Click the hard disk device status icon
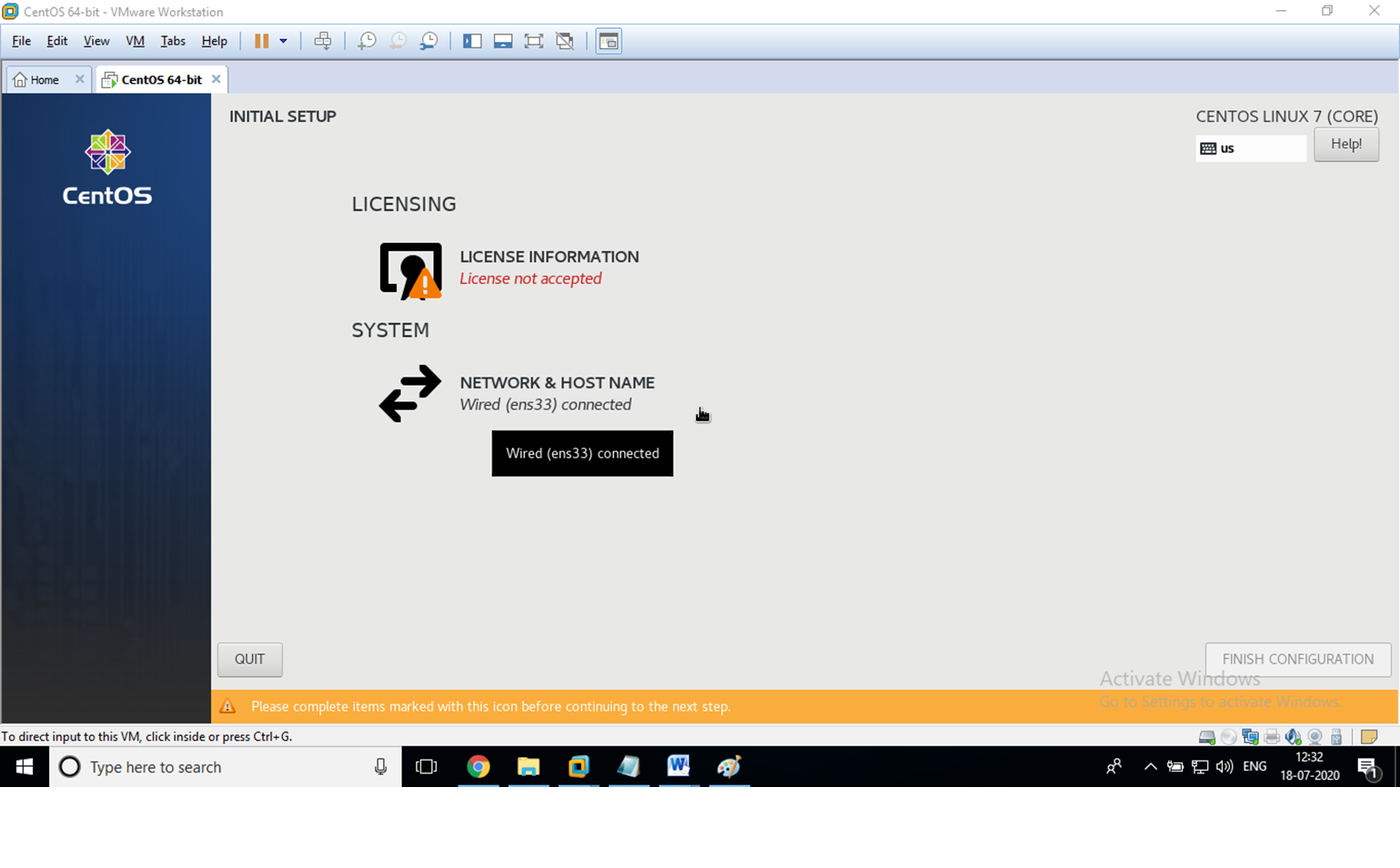This screenshot has height=868, width=1400. [x=1206, y=737]
